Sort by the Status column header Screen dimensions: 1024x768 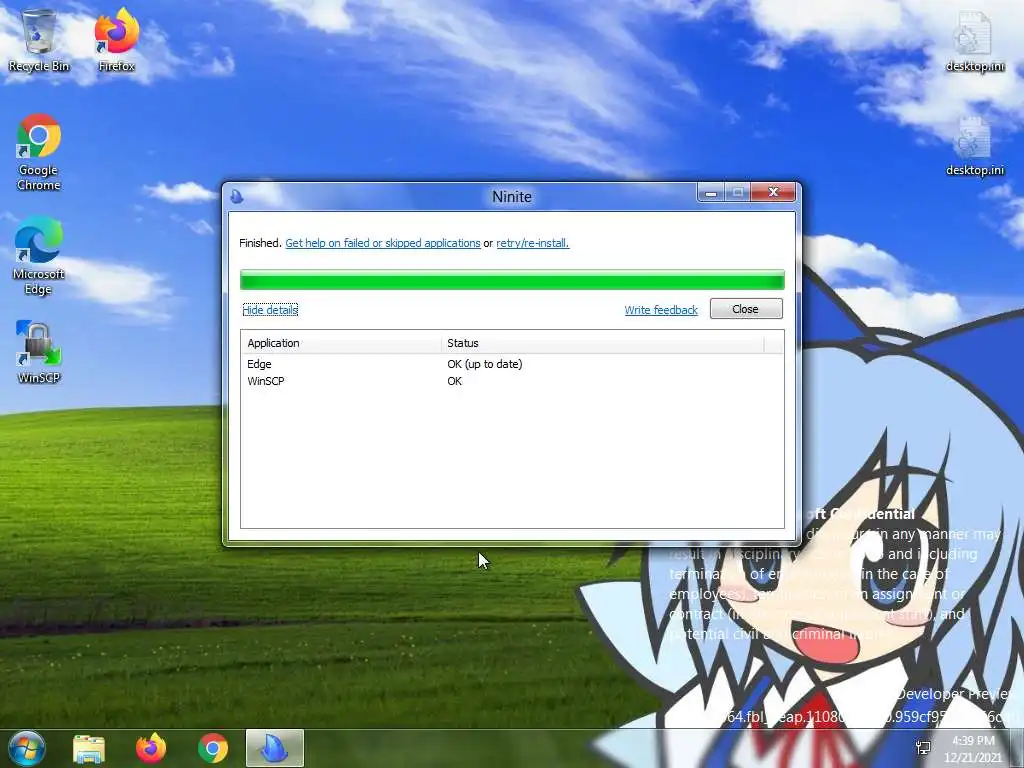point(602,343)
